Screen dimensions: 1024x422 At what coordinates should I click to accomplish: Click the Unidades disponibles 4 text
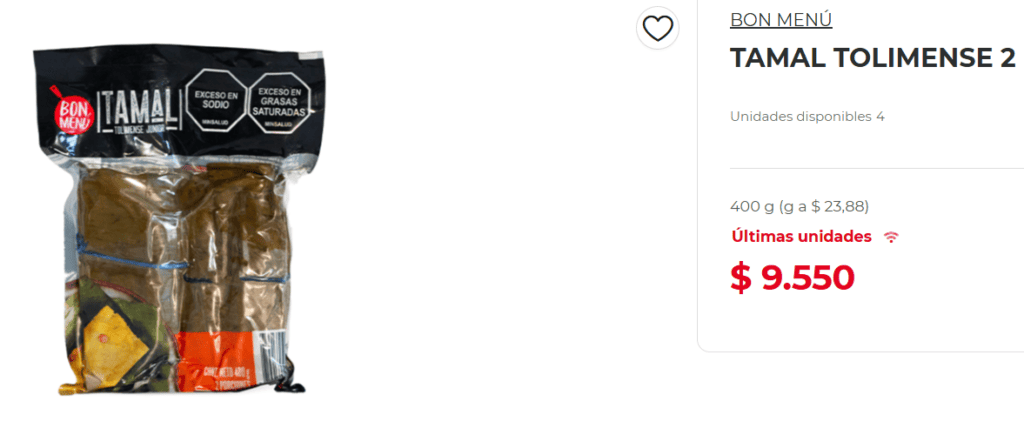pos(807,117)
